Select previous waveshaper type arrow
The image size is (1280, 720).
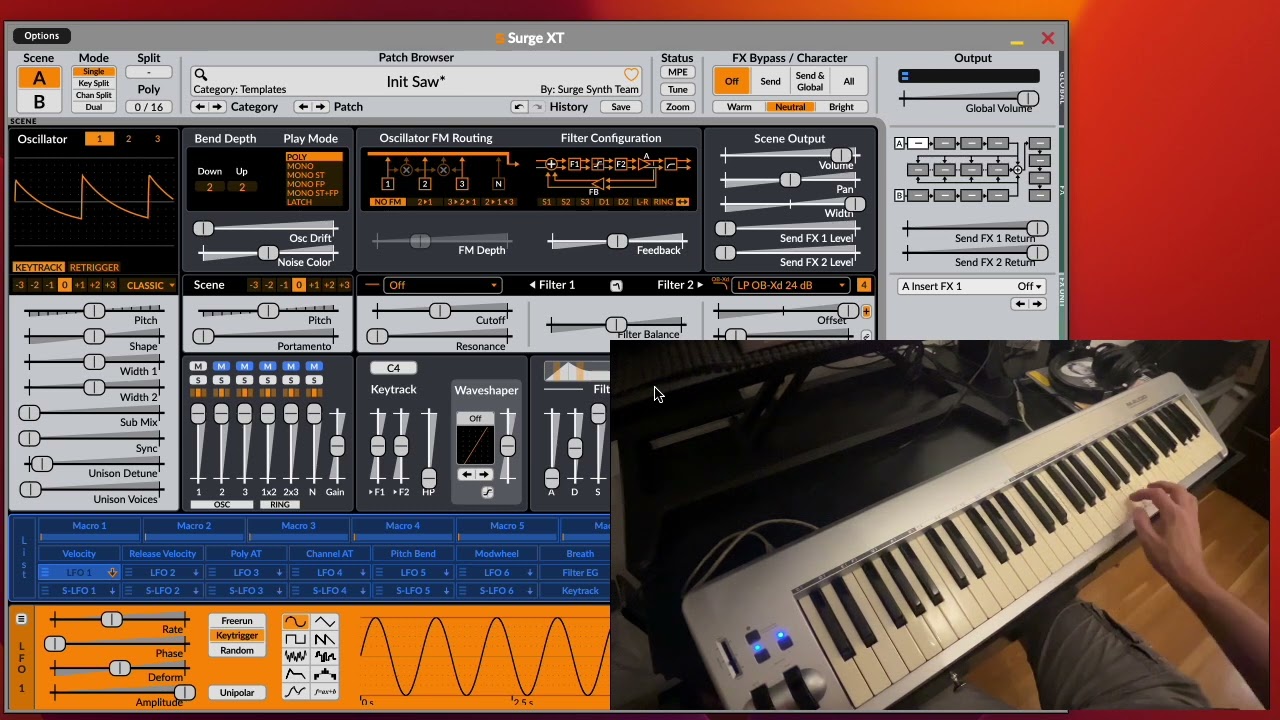click(467, 475)
